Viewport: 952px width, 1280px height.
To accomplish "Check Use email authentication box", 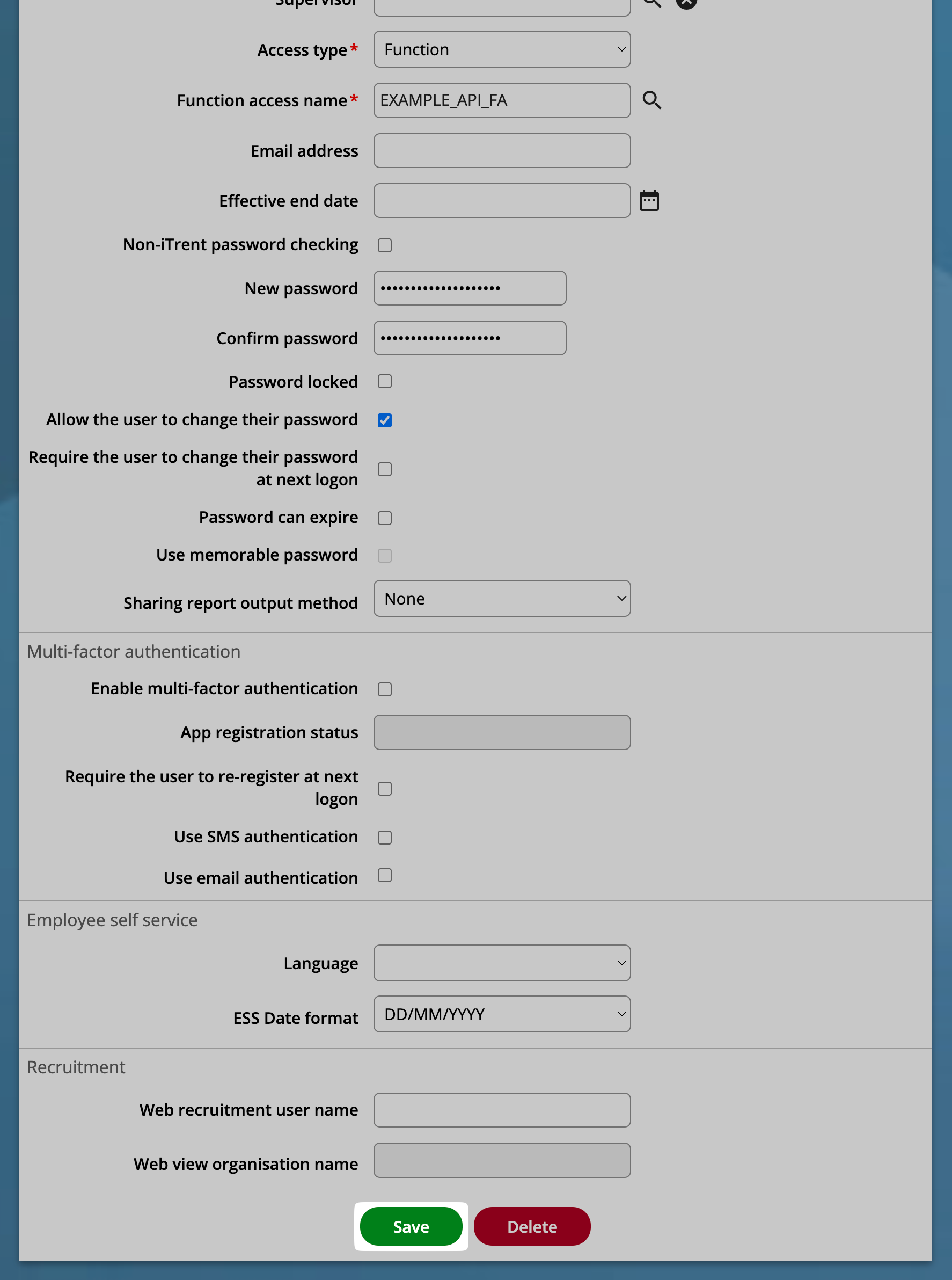I will [x=384, y=875].
